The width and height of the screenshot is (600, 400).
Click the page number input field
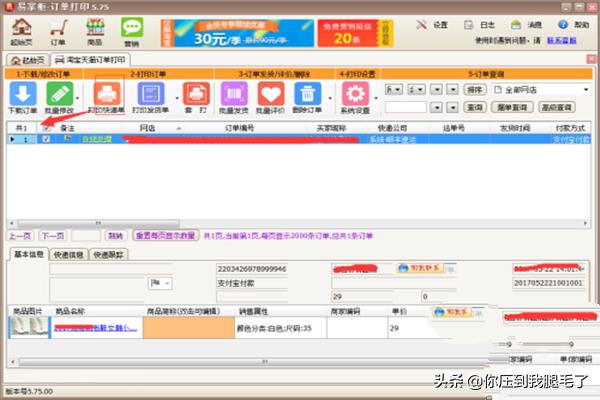coord(86,235)
